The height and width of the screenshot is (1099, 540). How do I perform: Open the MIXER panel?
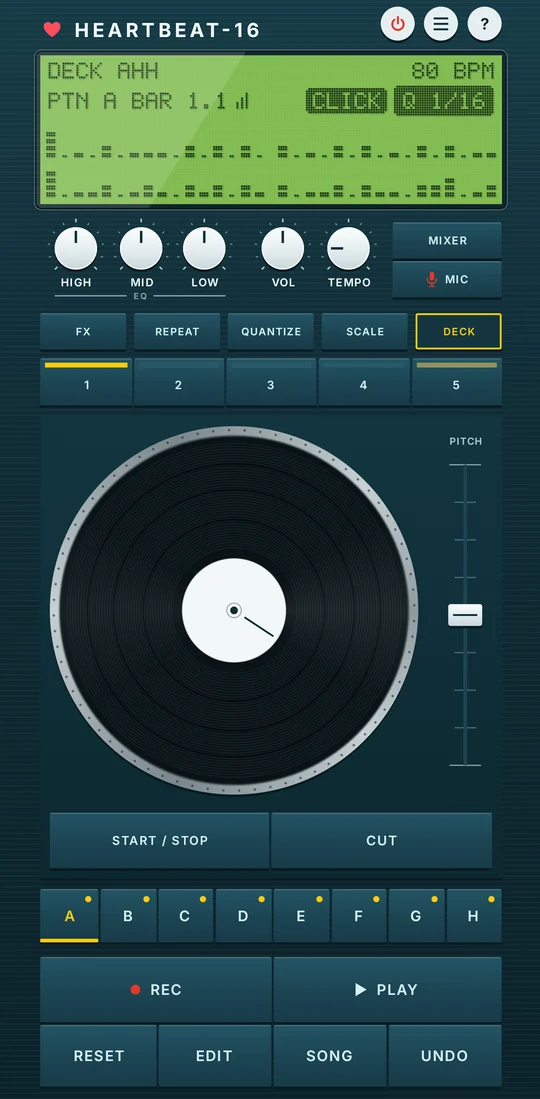pos(447,240)
